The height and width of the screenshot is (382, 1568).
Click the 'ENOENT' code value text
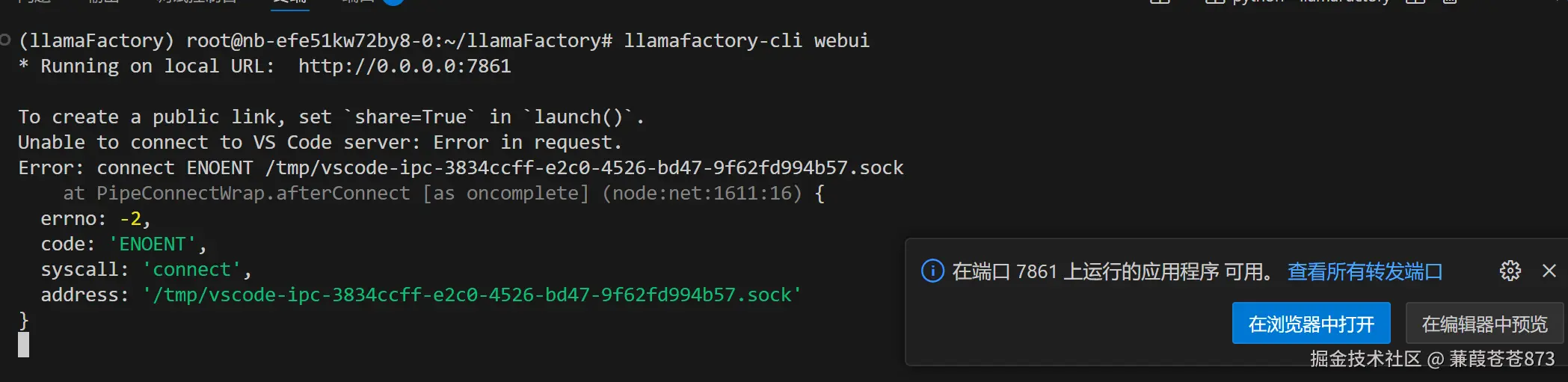pos(153,244)
